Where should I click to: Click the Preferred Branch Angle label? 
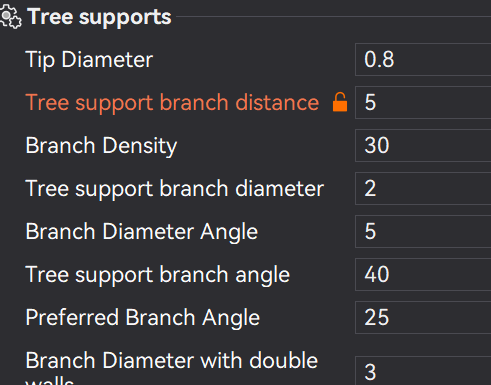coord(142,317)
